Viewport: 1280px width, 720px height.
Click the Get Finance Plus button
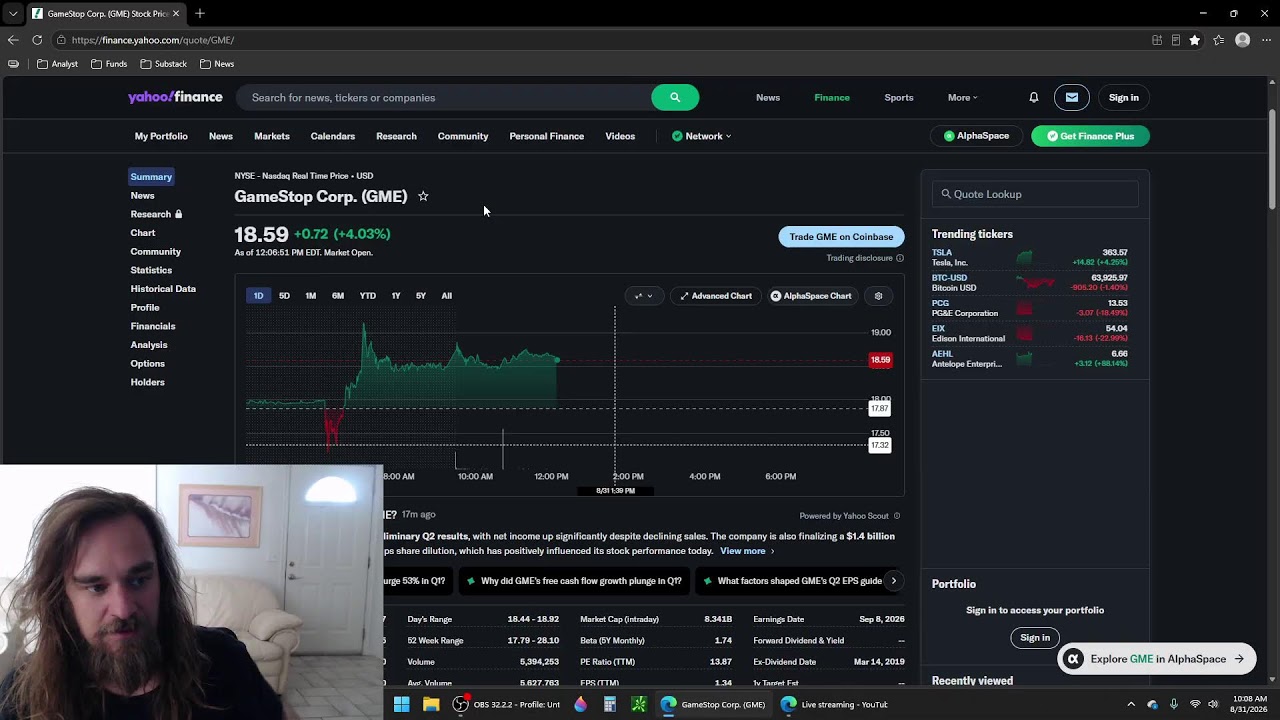coord(1090,136)
